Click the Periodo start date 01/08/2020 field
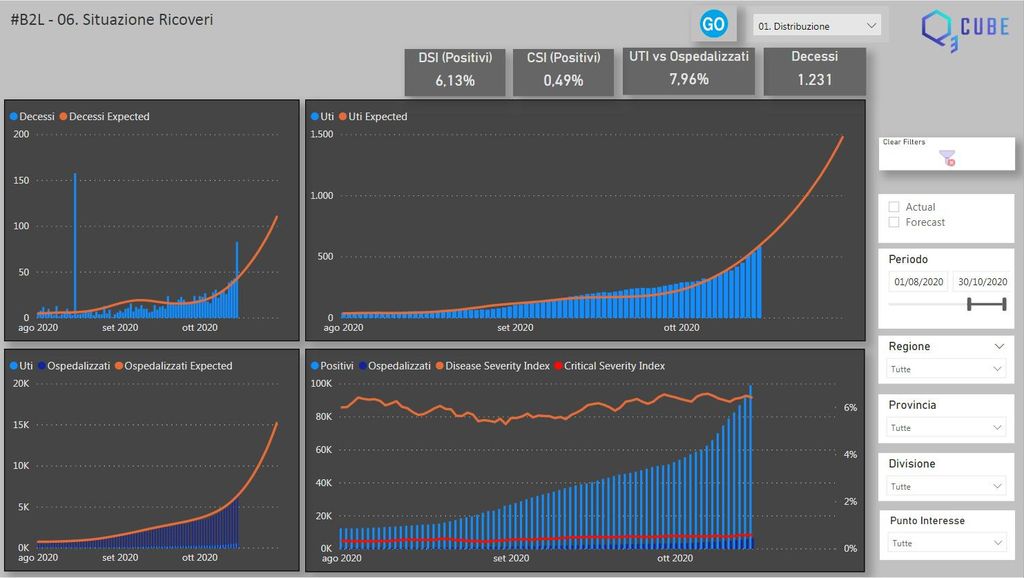 [919, 282]
